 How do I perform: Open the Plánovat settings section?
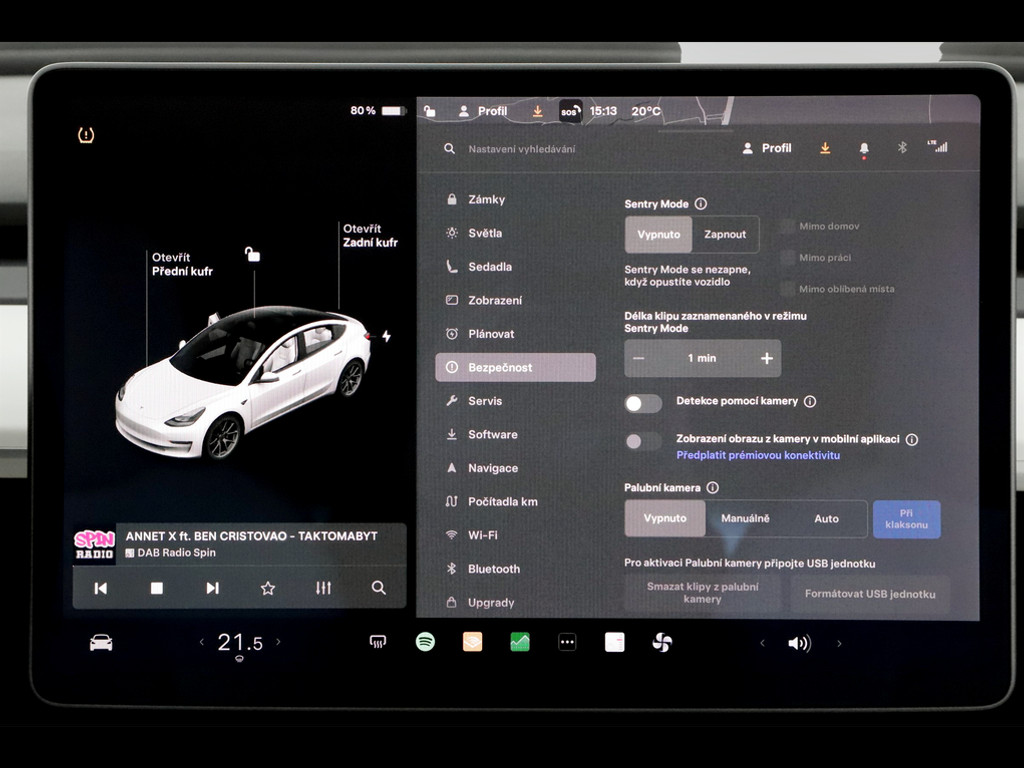(x=515, y=334)
